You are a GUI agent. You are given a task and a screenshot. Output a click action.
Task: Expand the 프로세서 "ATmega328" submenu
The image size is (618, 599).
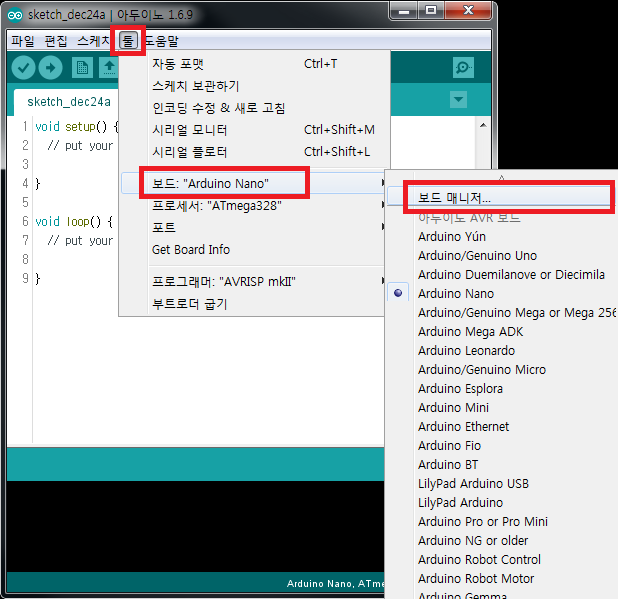pyautogui.click(x=253, y=205)
